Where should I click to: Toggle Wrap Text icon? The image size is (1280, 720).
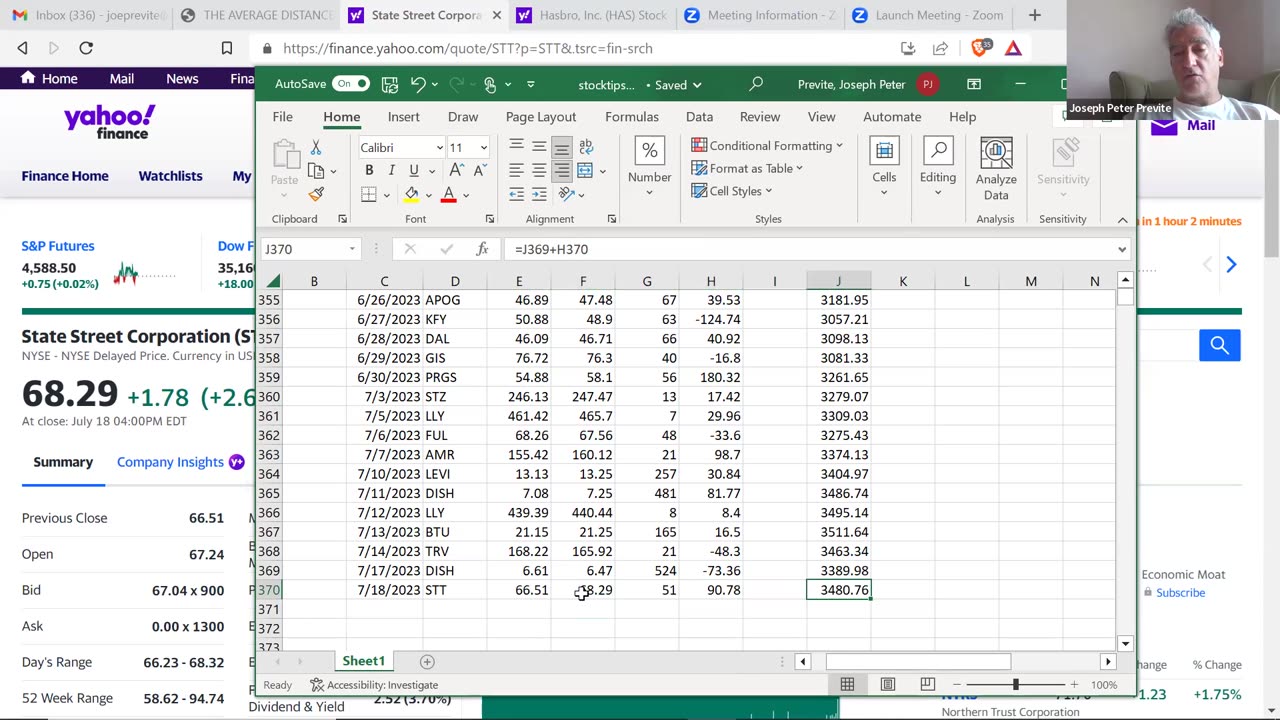pos(586,147)
